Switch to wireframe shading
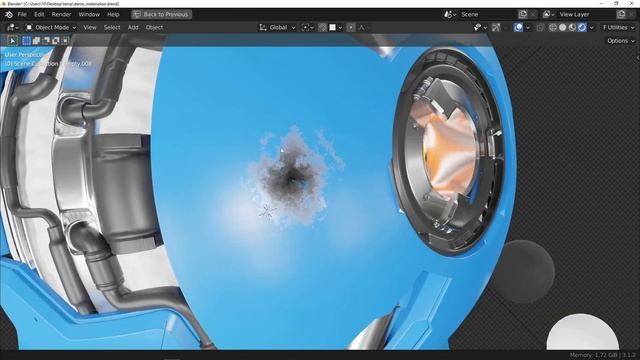640x360 pixels. tap(553, 27)
